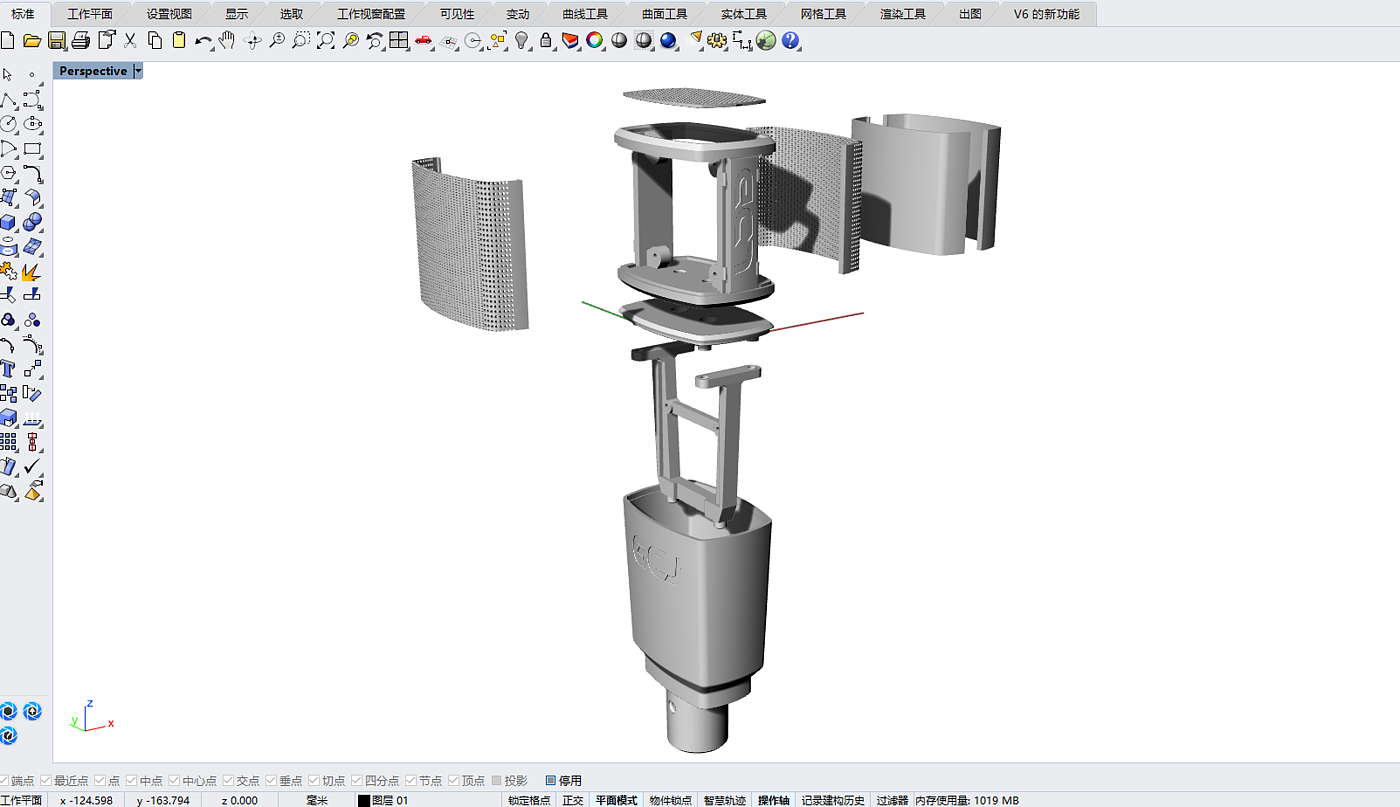This screenshot has height=807, width=1400.
Task: Click the Explode tool icon
Action: pos(33,272)
